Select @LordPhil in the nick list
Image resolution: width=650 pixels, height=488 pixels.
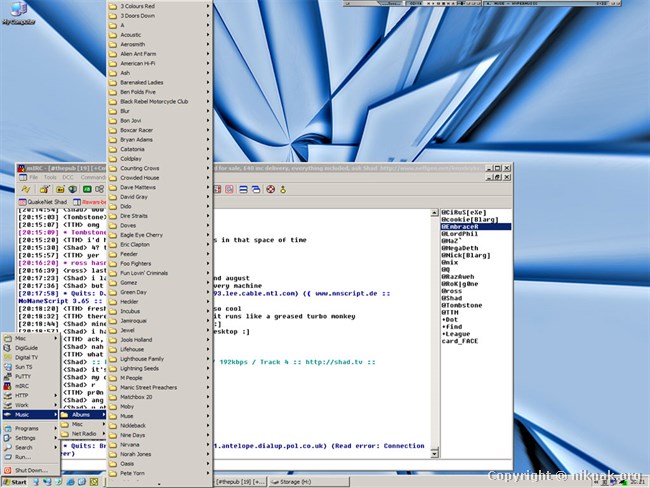(x=476, y=234)
